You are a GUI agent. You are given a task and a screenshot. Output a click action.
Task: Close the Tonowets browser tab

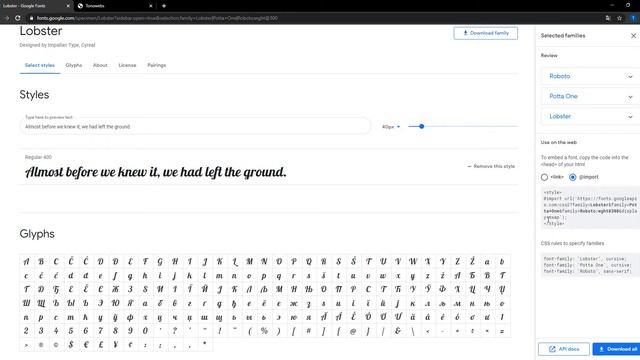point(151,6)
